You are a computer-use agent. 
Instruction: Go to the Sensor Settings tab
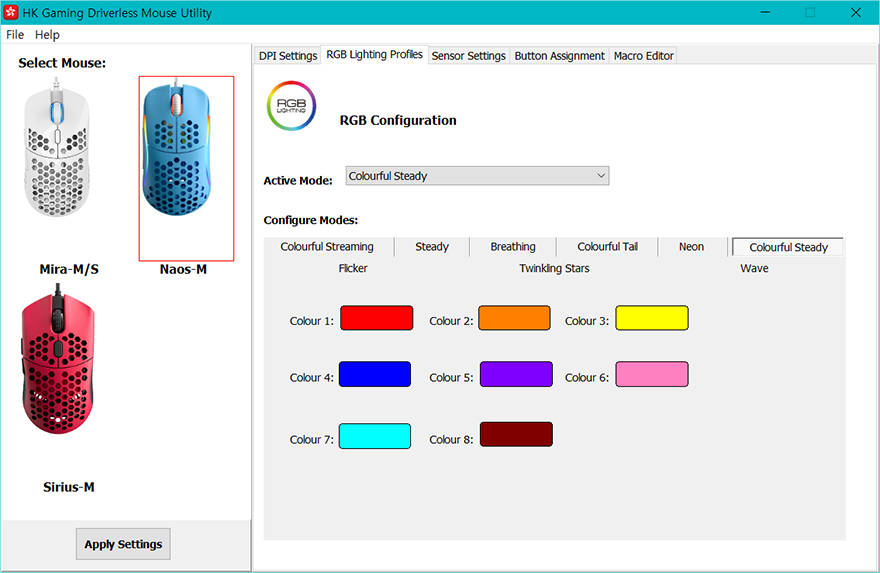coord(469,56)
